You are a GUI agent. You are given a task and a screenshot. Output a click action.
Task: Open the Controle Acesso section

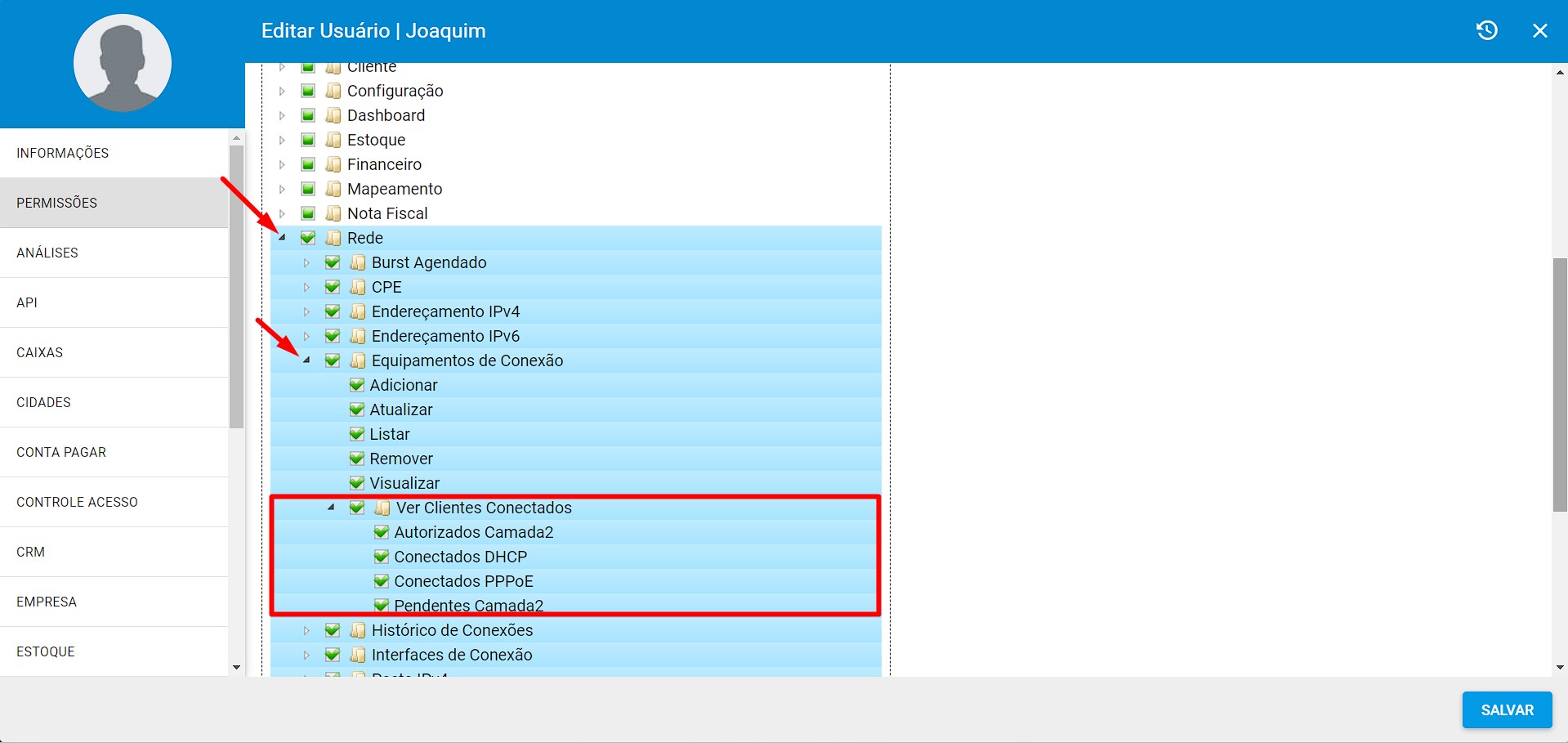[x=114, y=502]
